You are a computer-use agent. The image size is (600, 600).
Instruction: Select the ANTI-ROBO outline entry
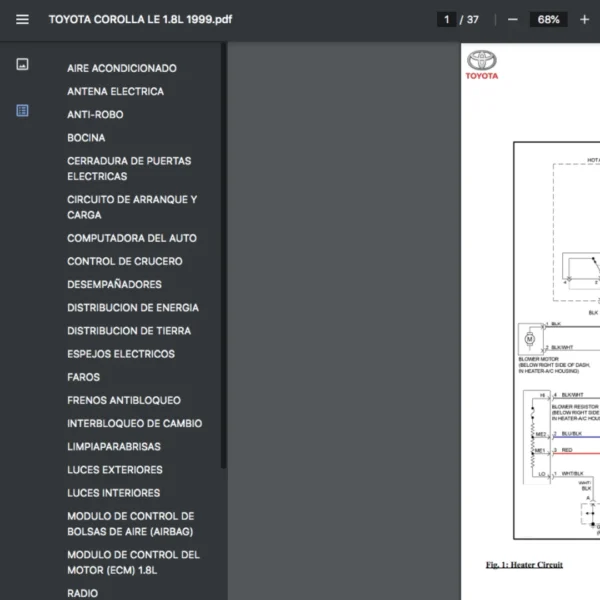click(x=95, y=114)
